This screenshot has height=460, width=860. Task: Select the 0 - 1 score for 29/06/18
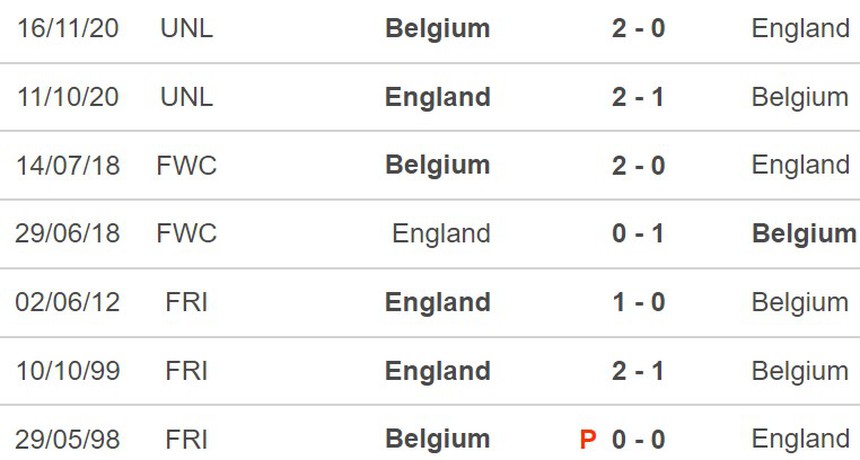[x=638, y=234]
